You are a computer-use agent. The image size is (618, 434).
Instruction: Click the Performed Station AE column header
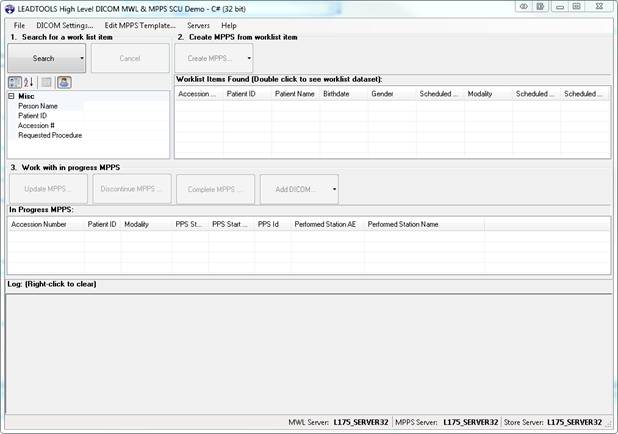(x=325, y=225)
